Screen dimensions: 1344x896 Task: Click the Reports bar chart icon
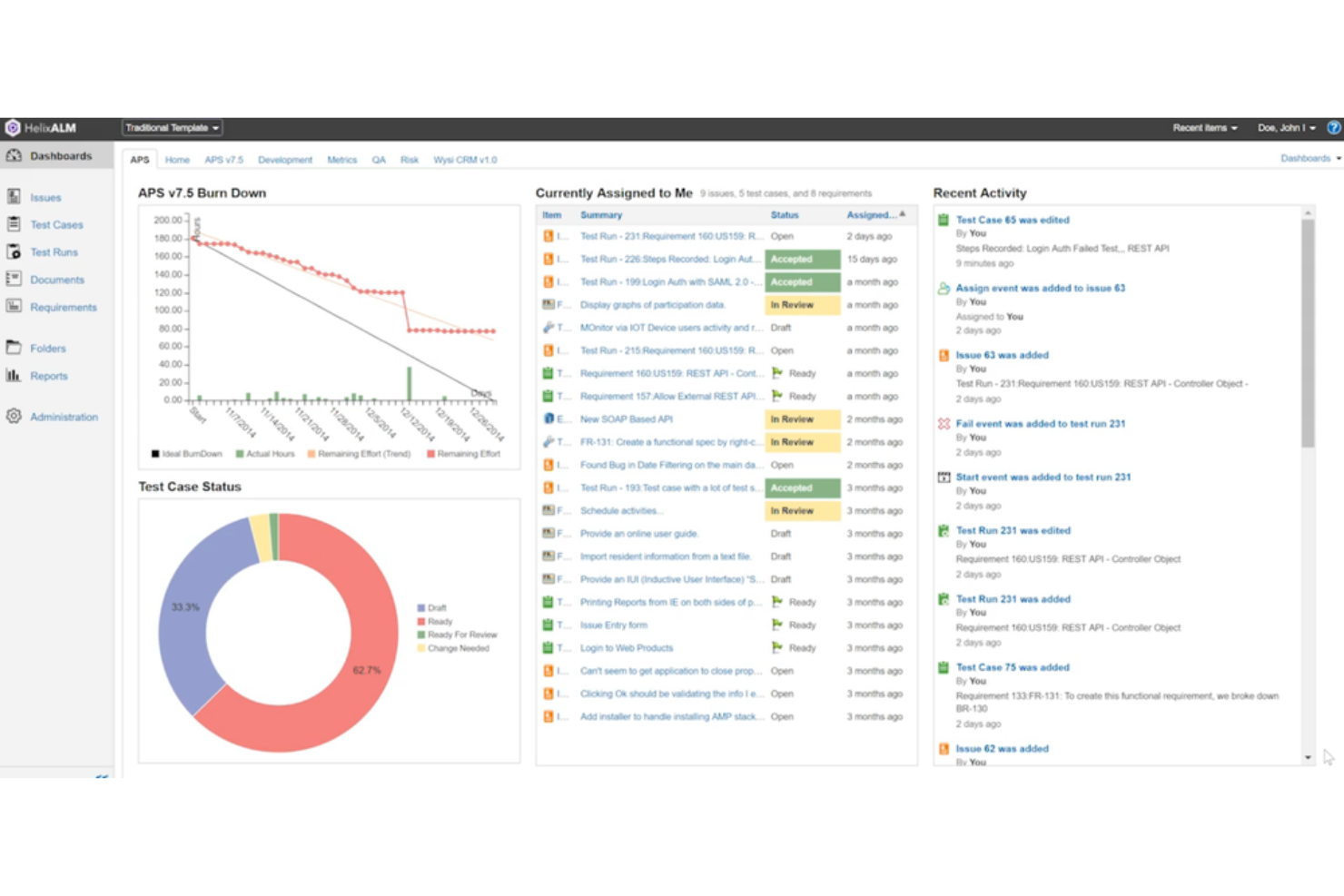click(14, 375)
